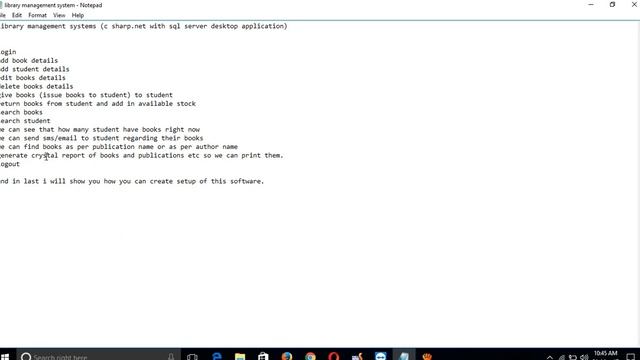640x360 pixels.
Task: Click the title line 'library management systems'
Action: [144, 26]
